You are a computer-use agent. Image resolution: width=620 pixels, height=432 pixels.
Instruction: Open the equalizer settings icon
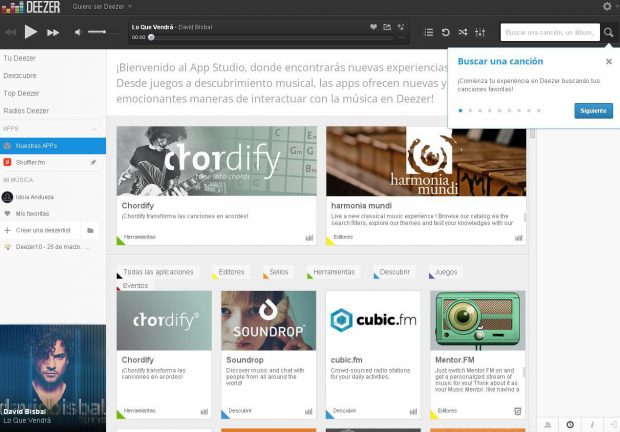click(x=480, y=32)
